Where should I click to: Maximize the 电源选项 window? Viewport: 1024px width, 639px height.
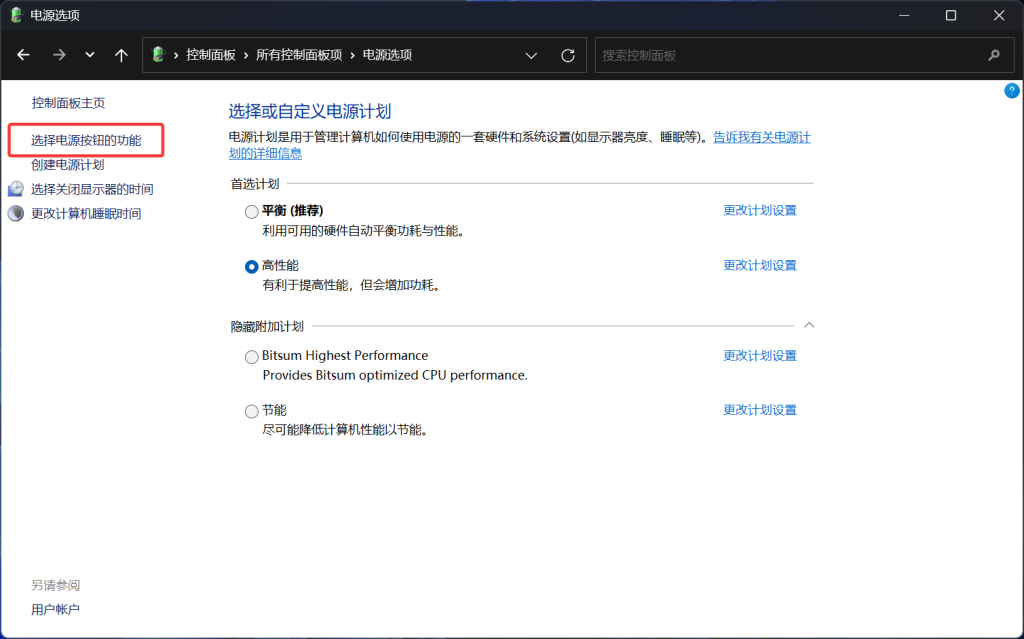coord(951,15)
